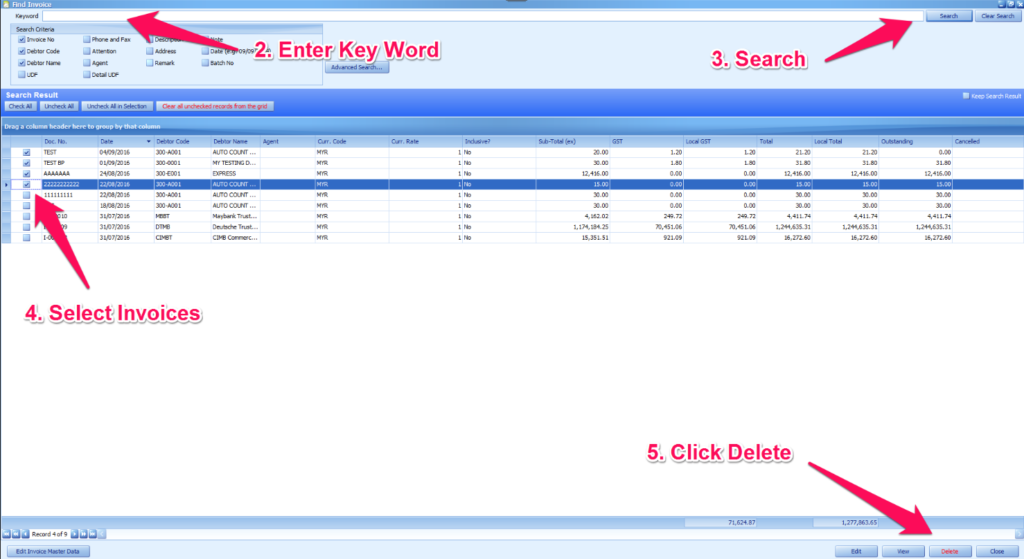Enable Attention search criterion
The image size is (1024, 559).
[87, 52]
